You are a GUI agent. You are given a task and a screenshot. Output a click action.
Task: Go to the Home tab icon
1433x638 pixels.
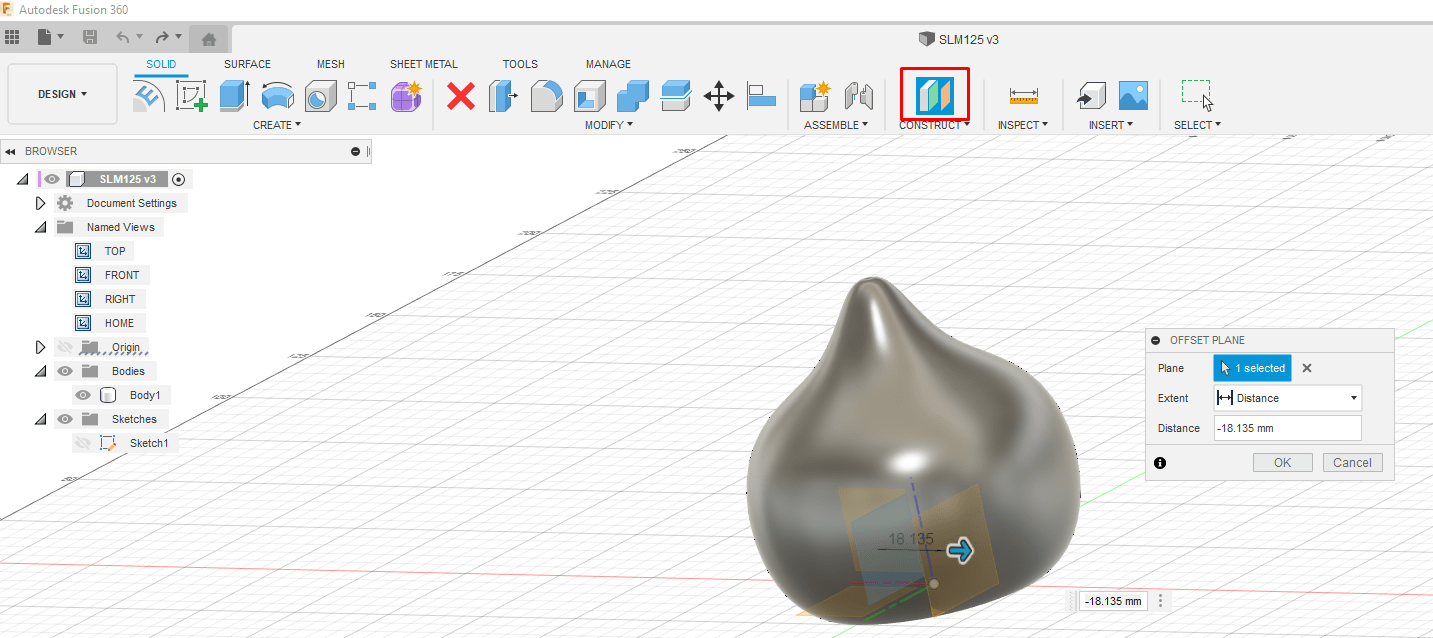pos(208,39)
